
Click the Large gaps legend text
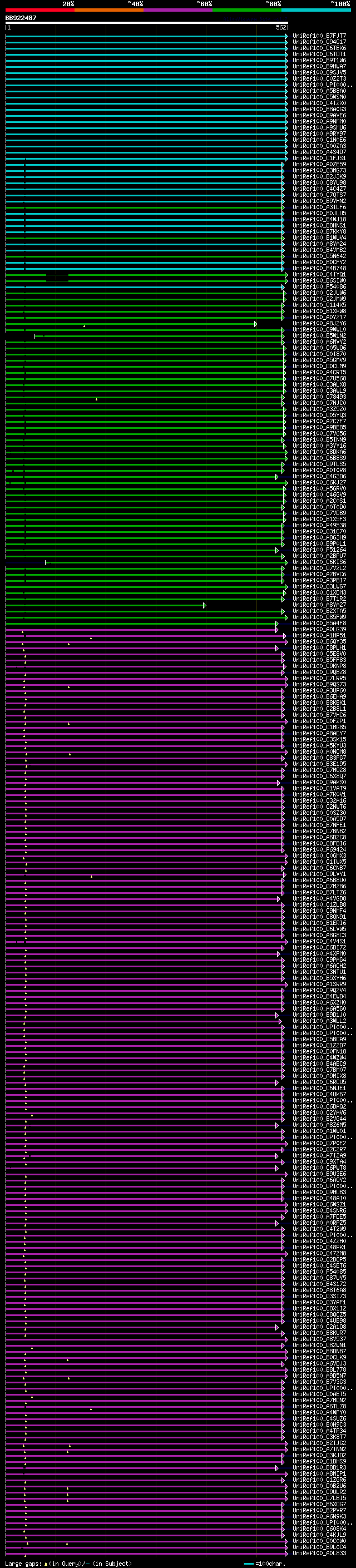tap(68, 1563)
